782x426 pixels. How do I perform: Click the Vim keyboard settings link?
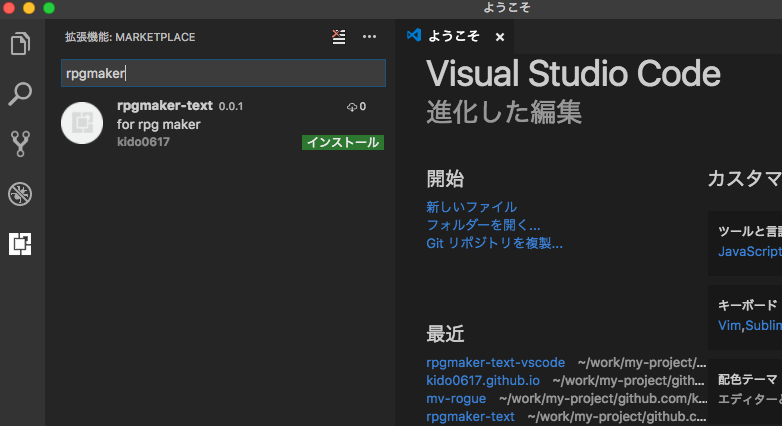(x=730, y=326)
